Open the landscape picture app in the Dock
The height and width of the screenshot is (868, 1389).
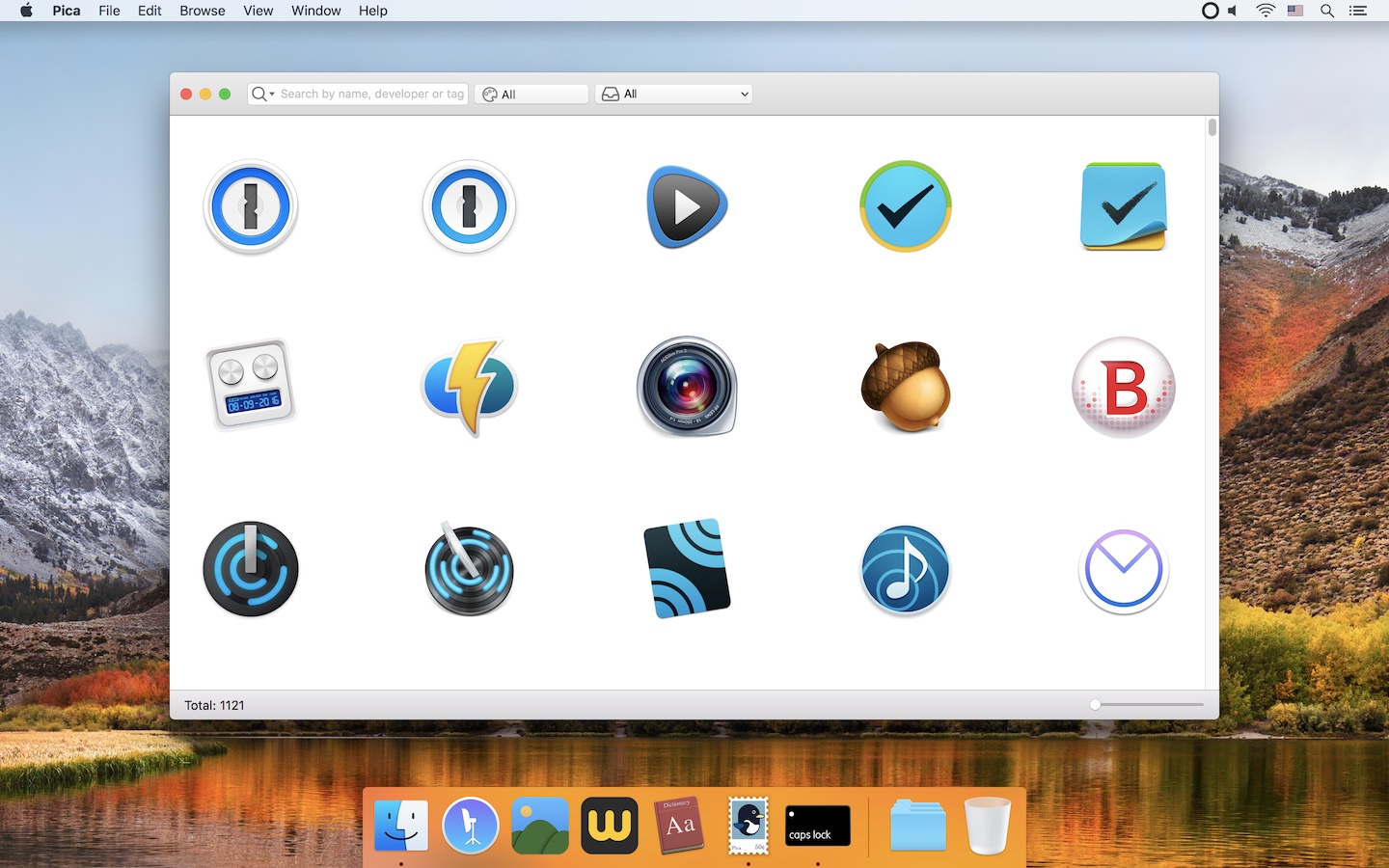coord(540,826)
